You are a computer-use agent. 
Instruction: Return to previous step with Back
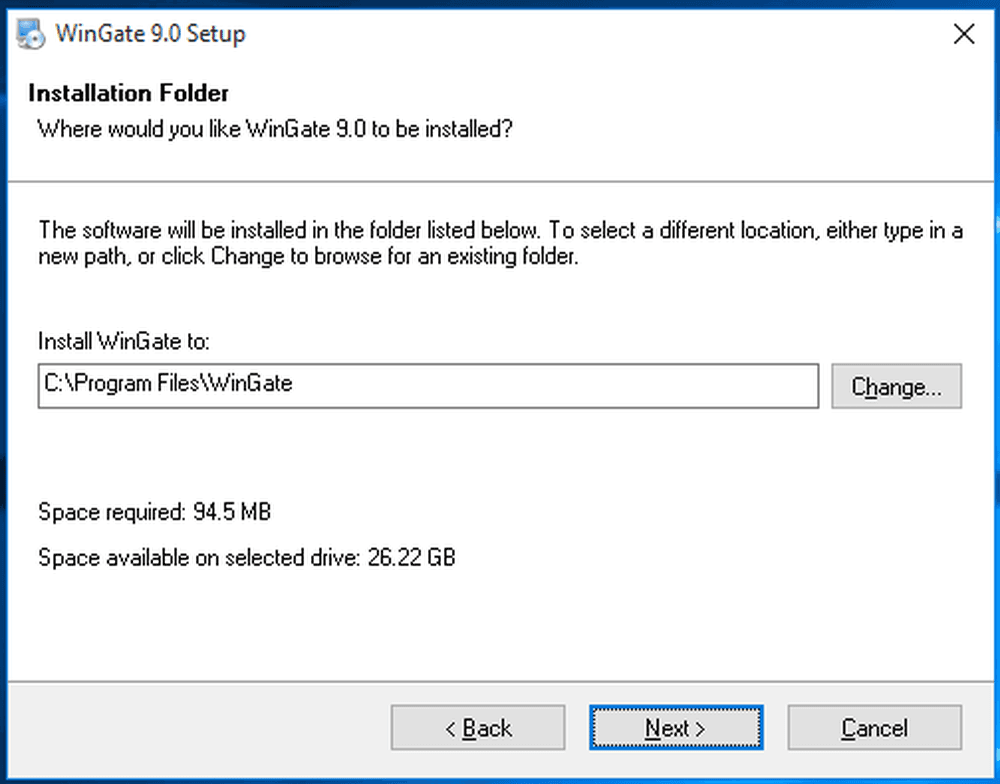[478, 727]
